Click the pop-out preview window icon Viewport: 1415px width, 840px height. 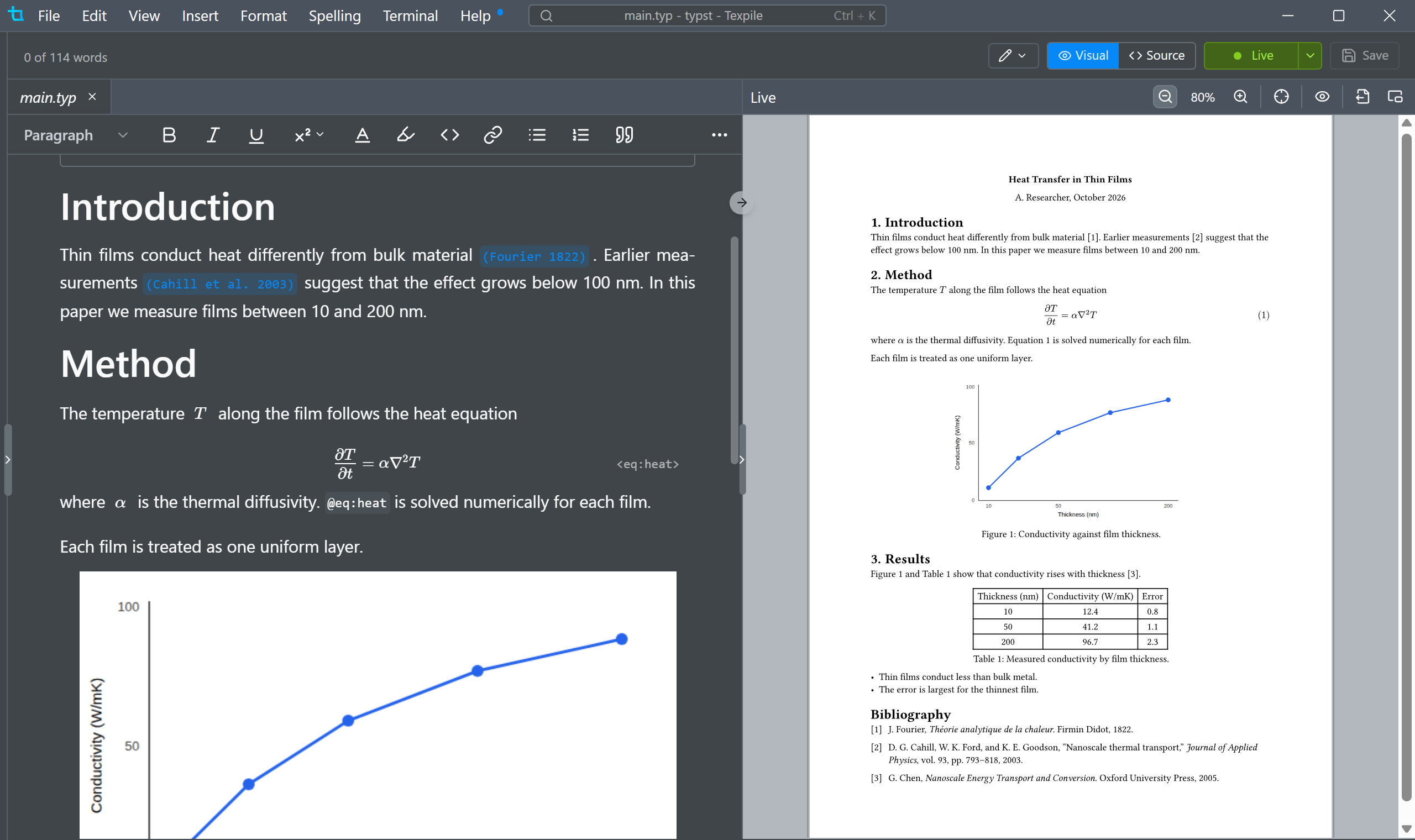tap(1395, 97)
